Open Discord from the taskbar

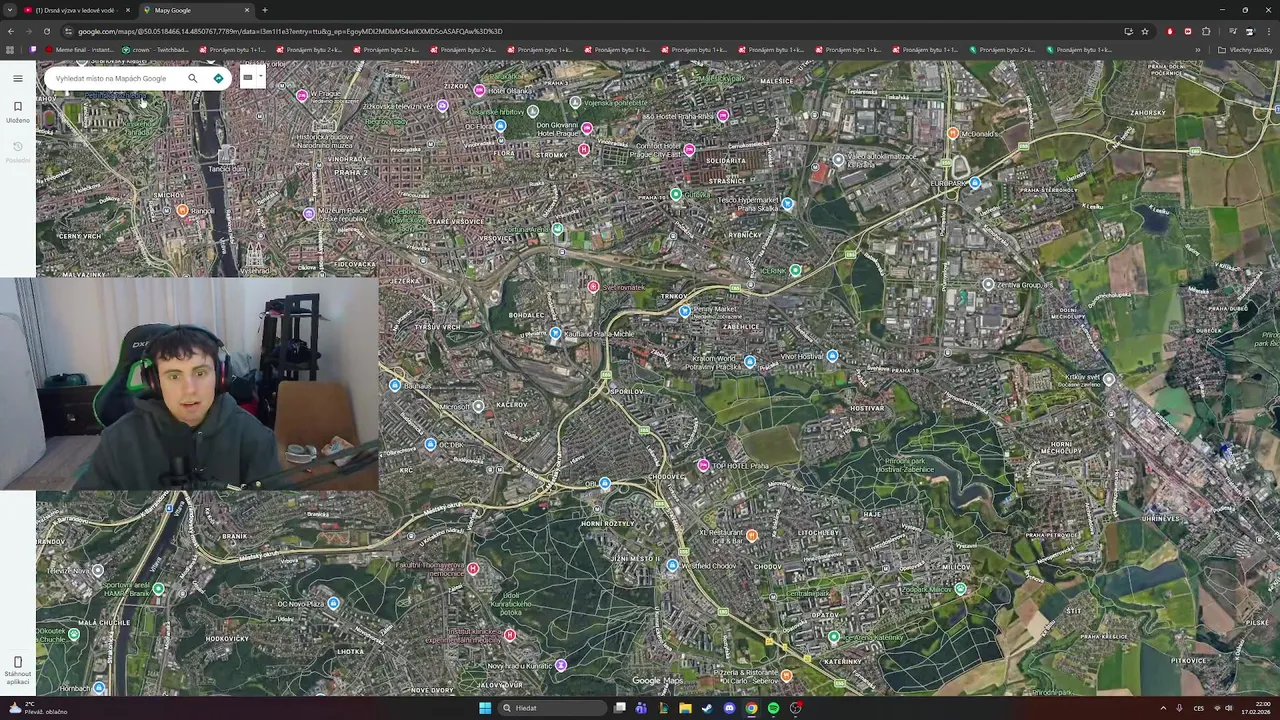click(x=729, y=708)
